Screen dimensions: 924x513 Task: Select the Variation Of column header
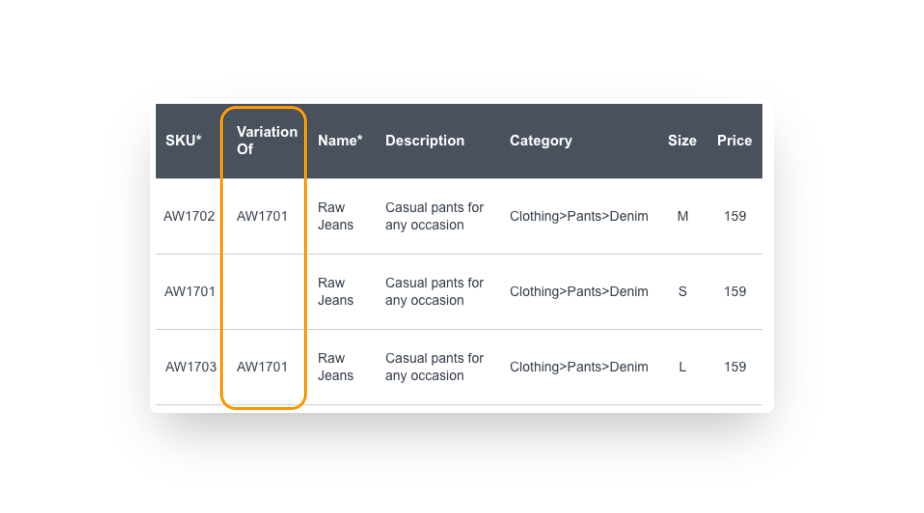point(267,140)
